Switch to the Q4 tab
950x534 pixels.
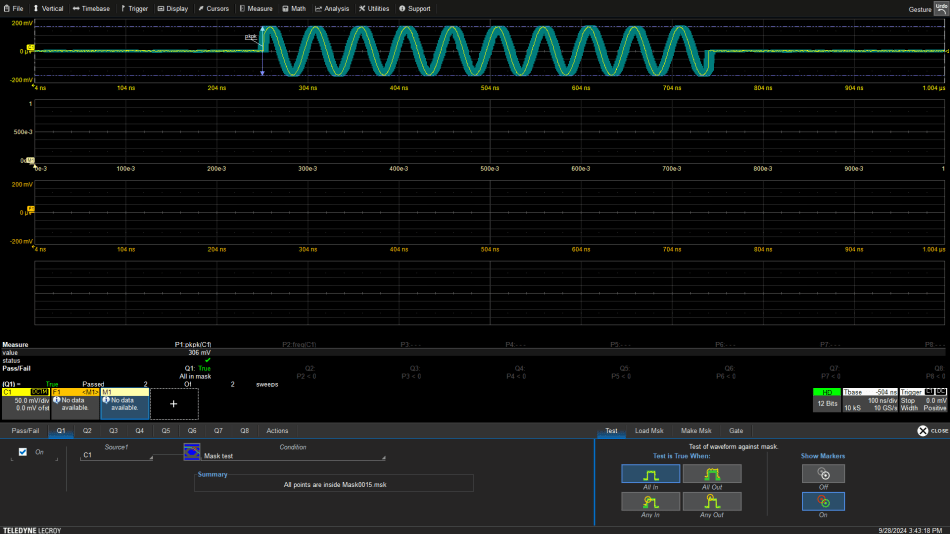[x=139, y=431]
